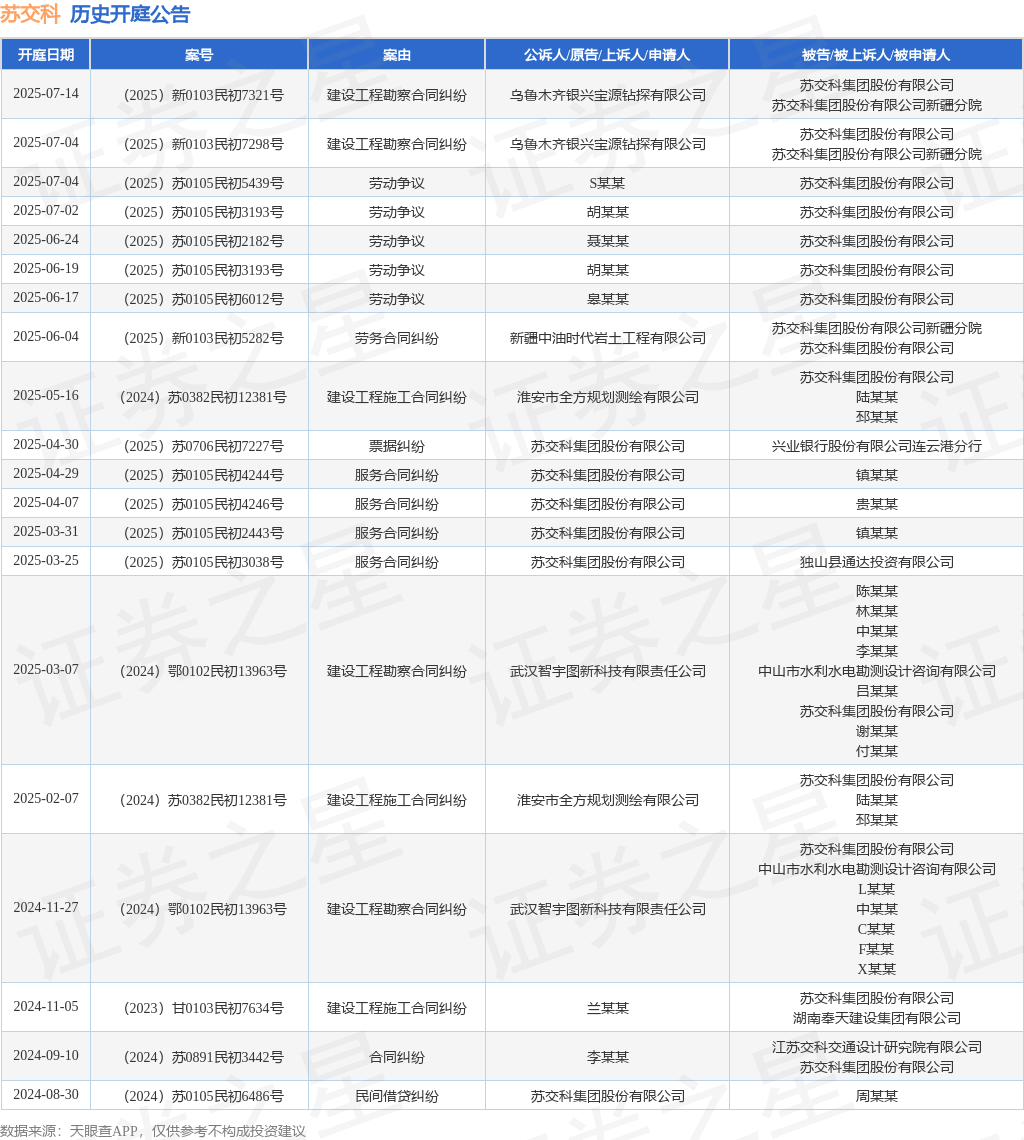This screenshot has width=1024, height=1140.
Task: Click the date 2025-04-30
Action: click(x=46, y=444)
